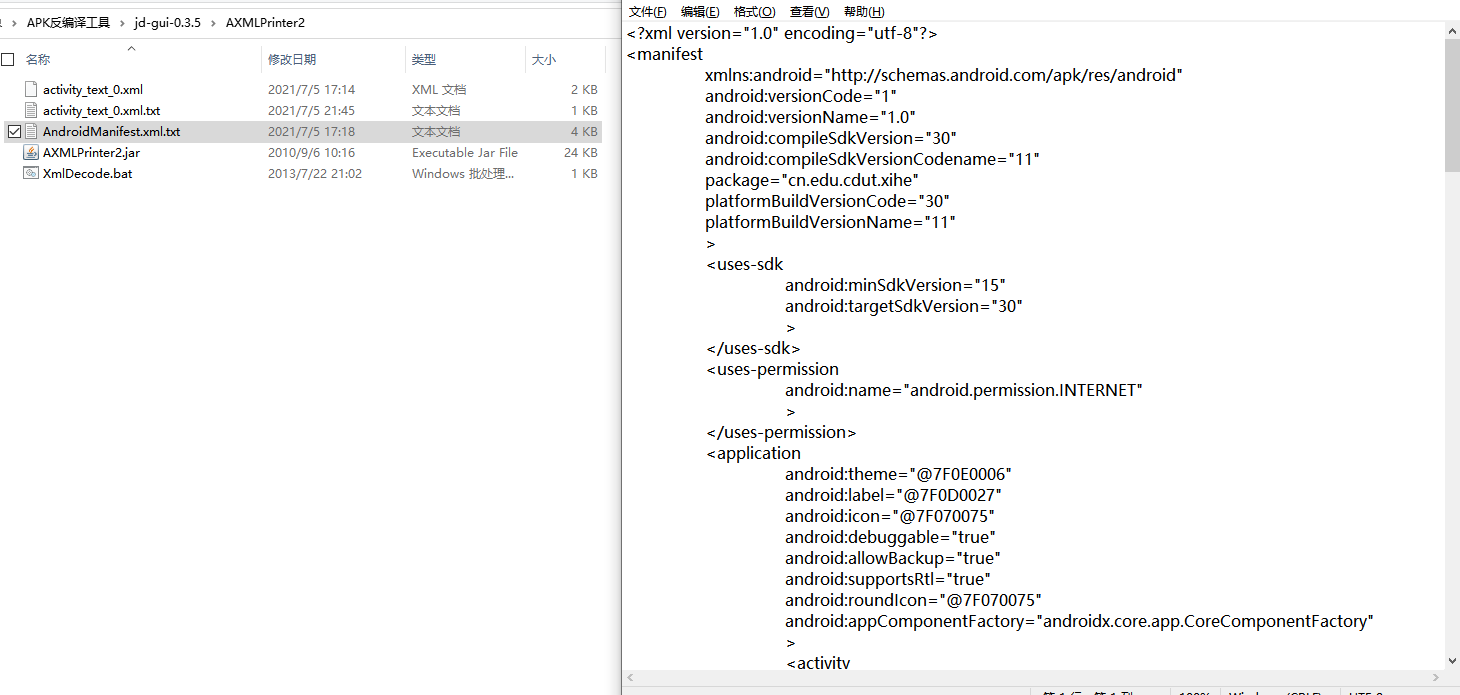
Task: Sort files by 大小 column
Action: click(544, 60)
